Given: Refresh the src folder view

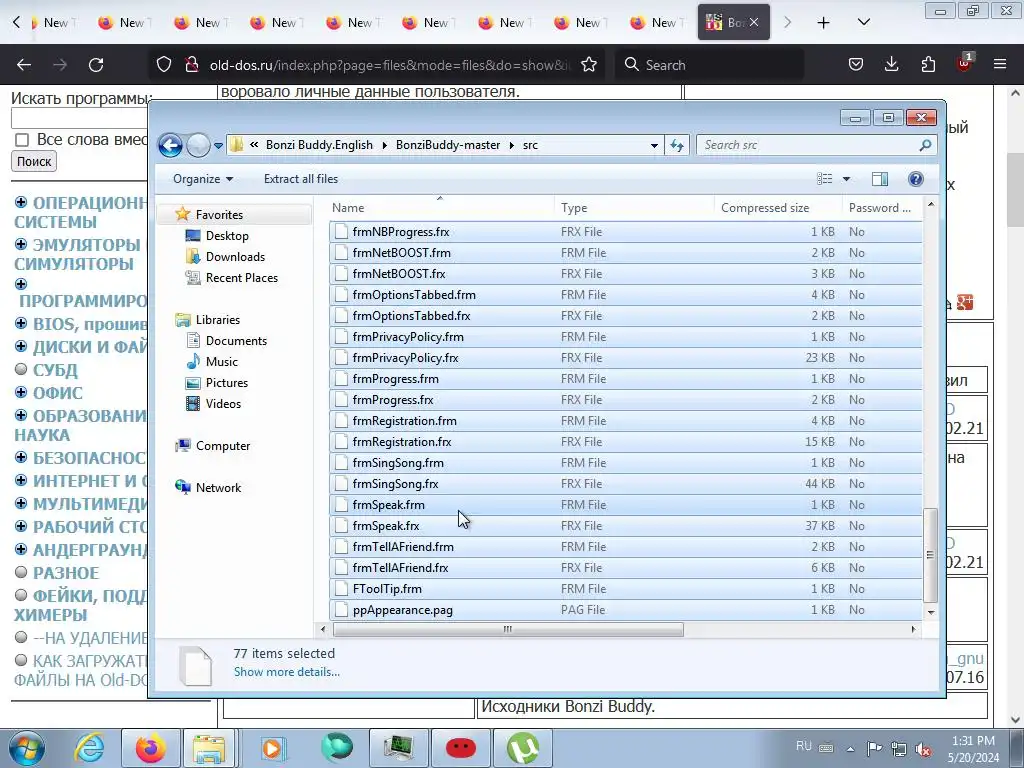Looking at the screenshot, I should coord(677,145).
